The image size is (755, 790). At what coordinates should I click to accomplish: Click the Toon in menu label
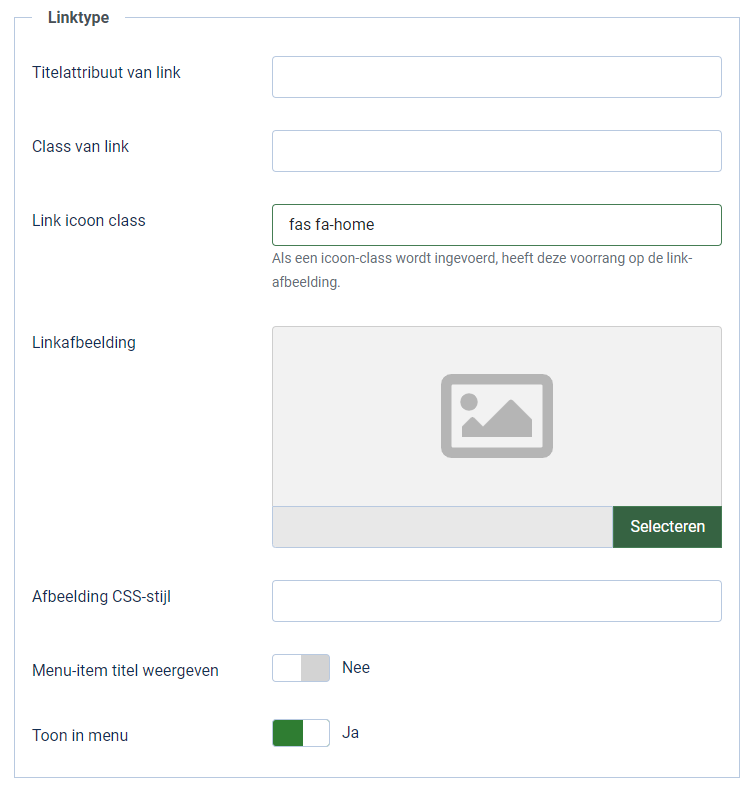(80, 735)
